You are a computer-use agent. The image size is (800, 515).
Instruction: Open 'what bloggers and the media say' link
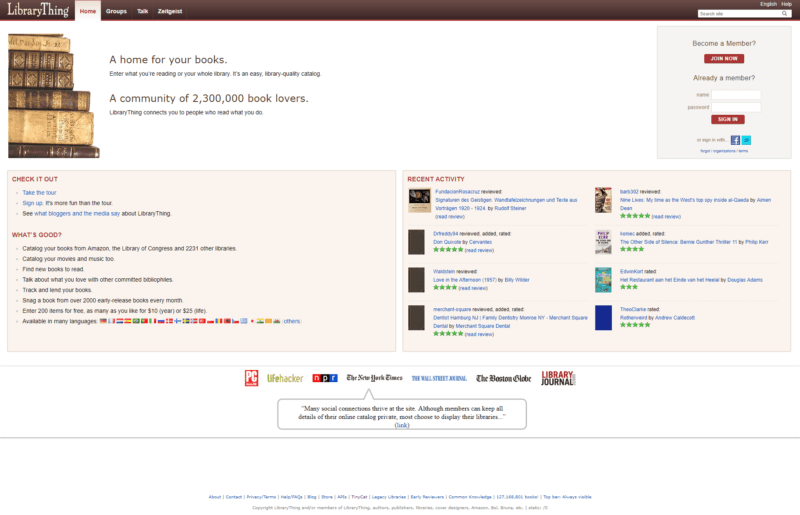(x=77, y=214)
